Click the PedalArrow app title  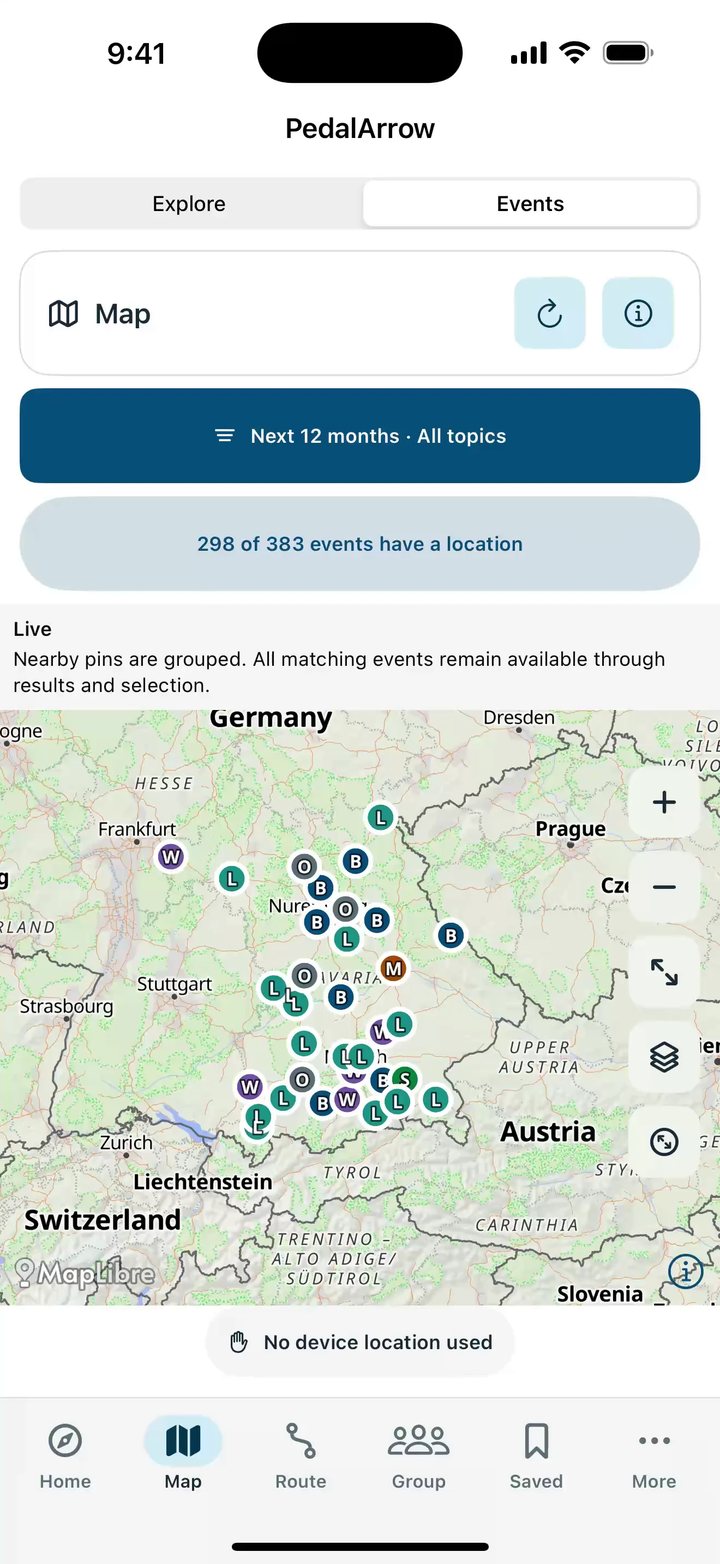pos(360,128)
